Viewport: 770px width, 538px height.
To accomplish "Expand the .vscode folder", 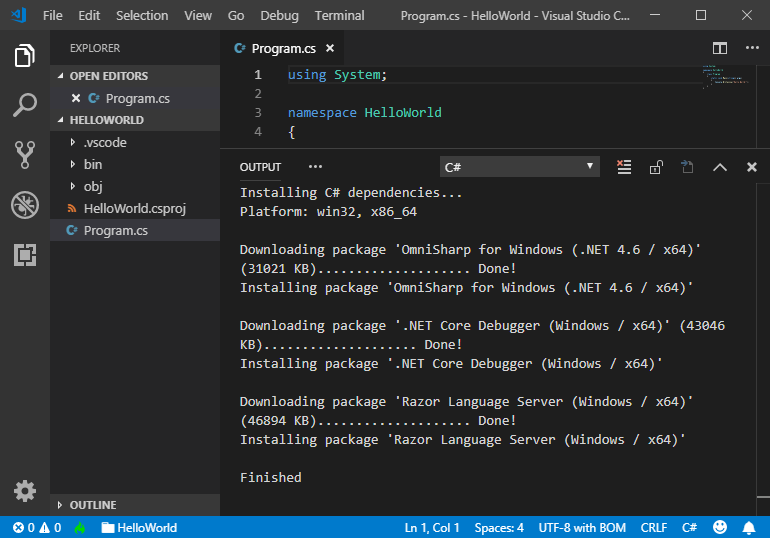I will click(104, 142).
